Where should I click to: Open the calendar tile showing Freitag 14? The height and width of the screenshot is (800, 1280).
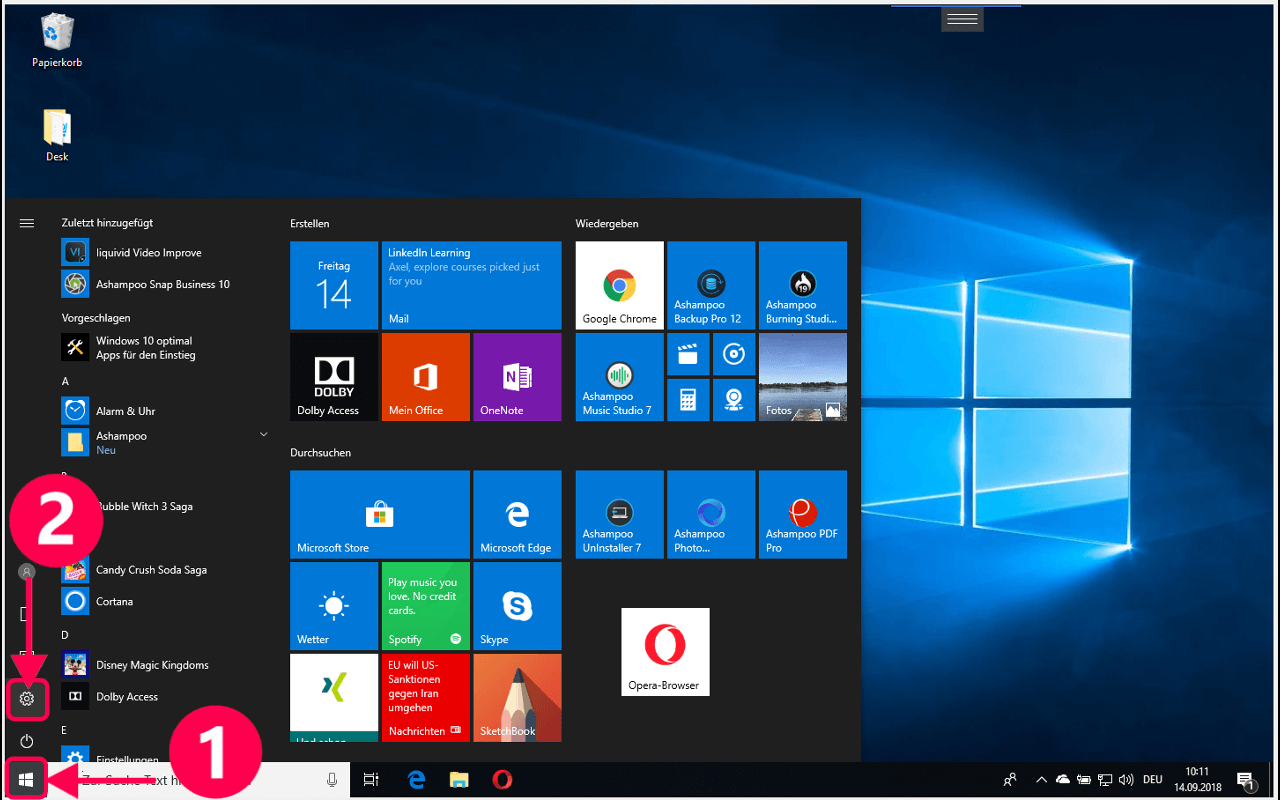pos(334,285)
